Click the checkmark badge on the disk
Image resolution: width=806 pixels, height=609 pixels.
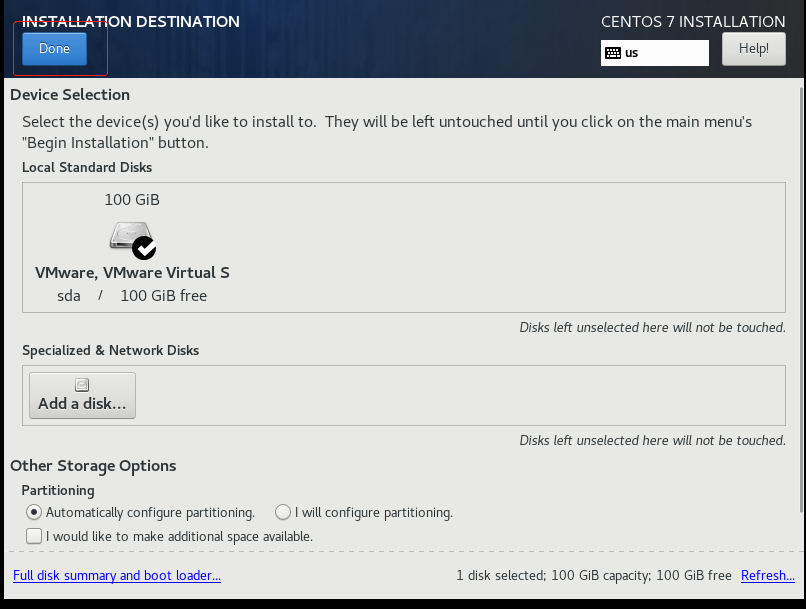[144, 247]
